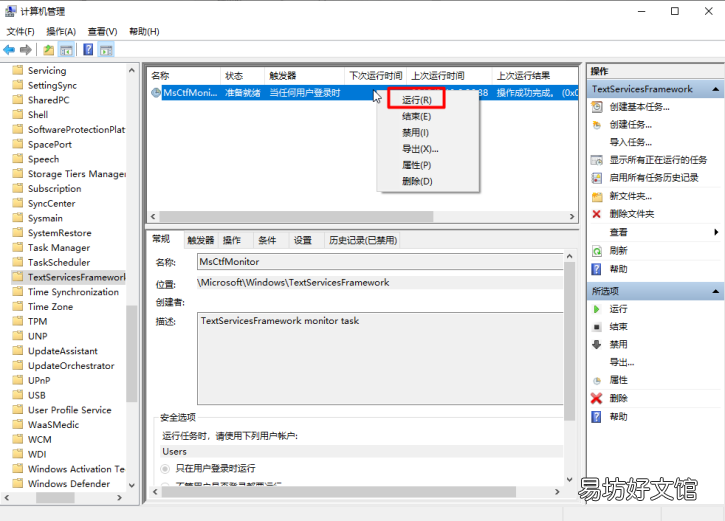This screenshot has height=521, width=725.
Task: Open the 操作(A) menu
Action: [61, 31]
